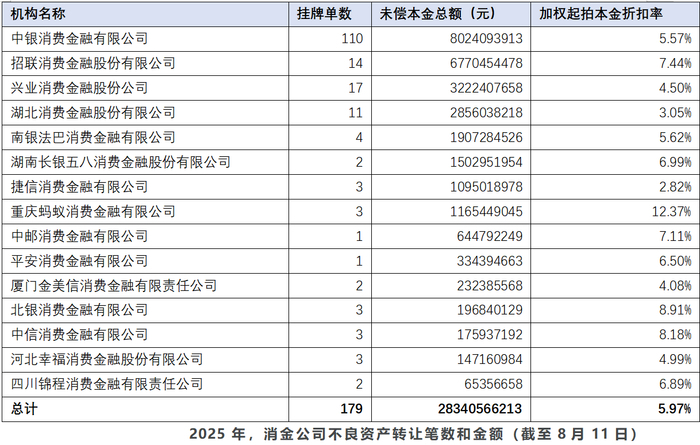The width and height of the screenshot is (700, 445).
Task: Click the principal value 1502951954
Action: click(x=486, y=162)
